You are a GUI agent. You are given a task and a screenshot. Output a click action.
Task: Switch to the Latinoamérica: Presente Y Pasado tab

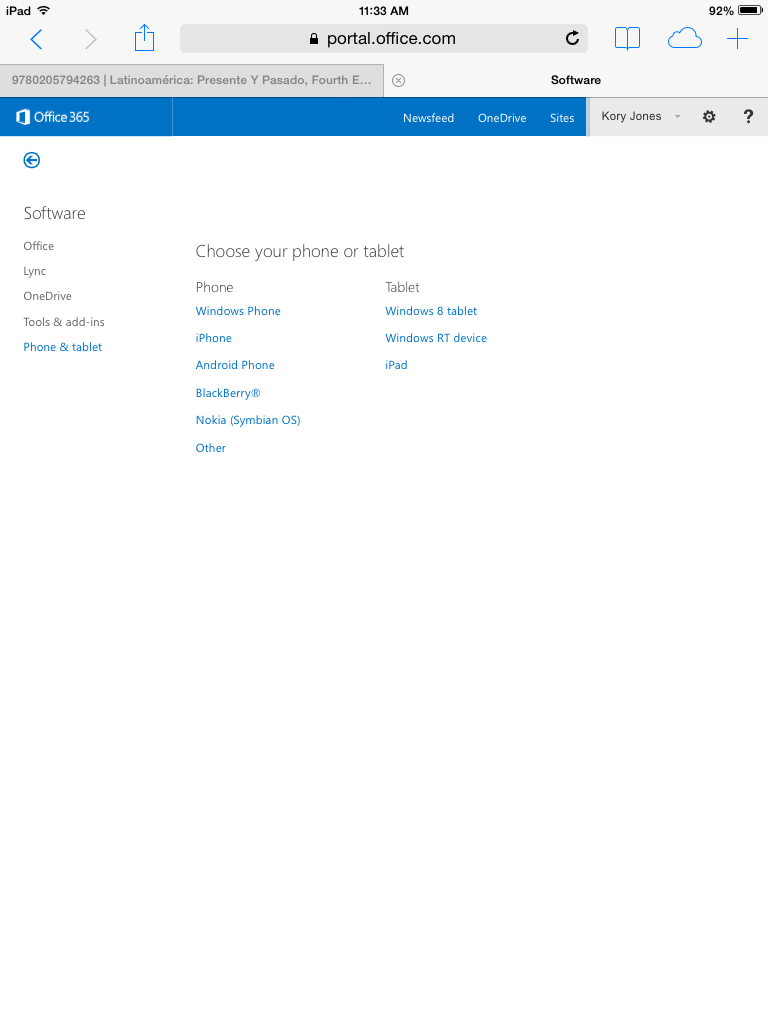coord(192,80)
